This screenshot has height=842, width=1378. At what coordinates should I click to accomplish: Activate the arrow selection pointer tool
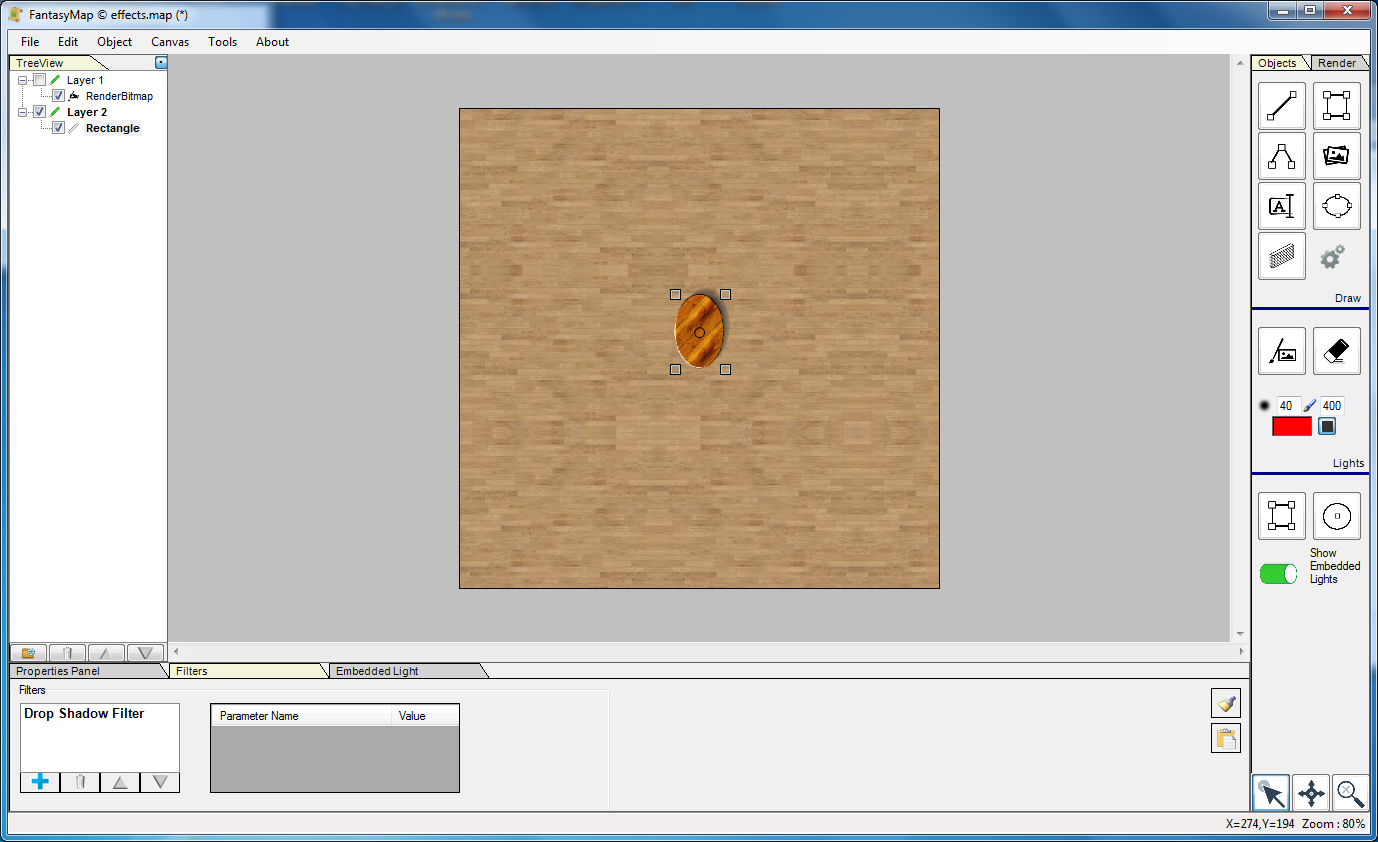[x=1271, y=794]
